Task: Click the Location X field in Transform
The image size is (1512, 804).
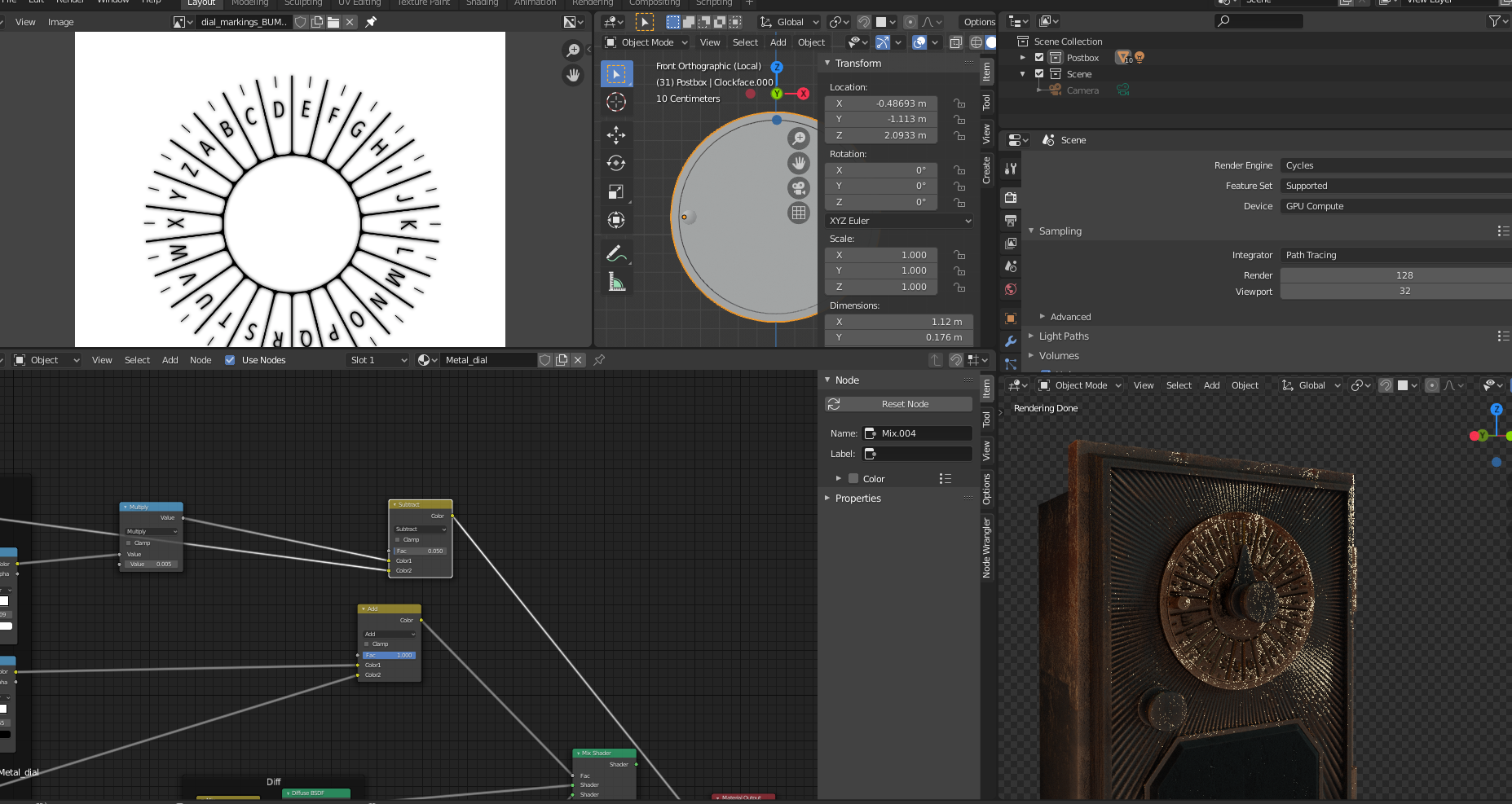Action: point(881,103)
